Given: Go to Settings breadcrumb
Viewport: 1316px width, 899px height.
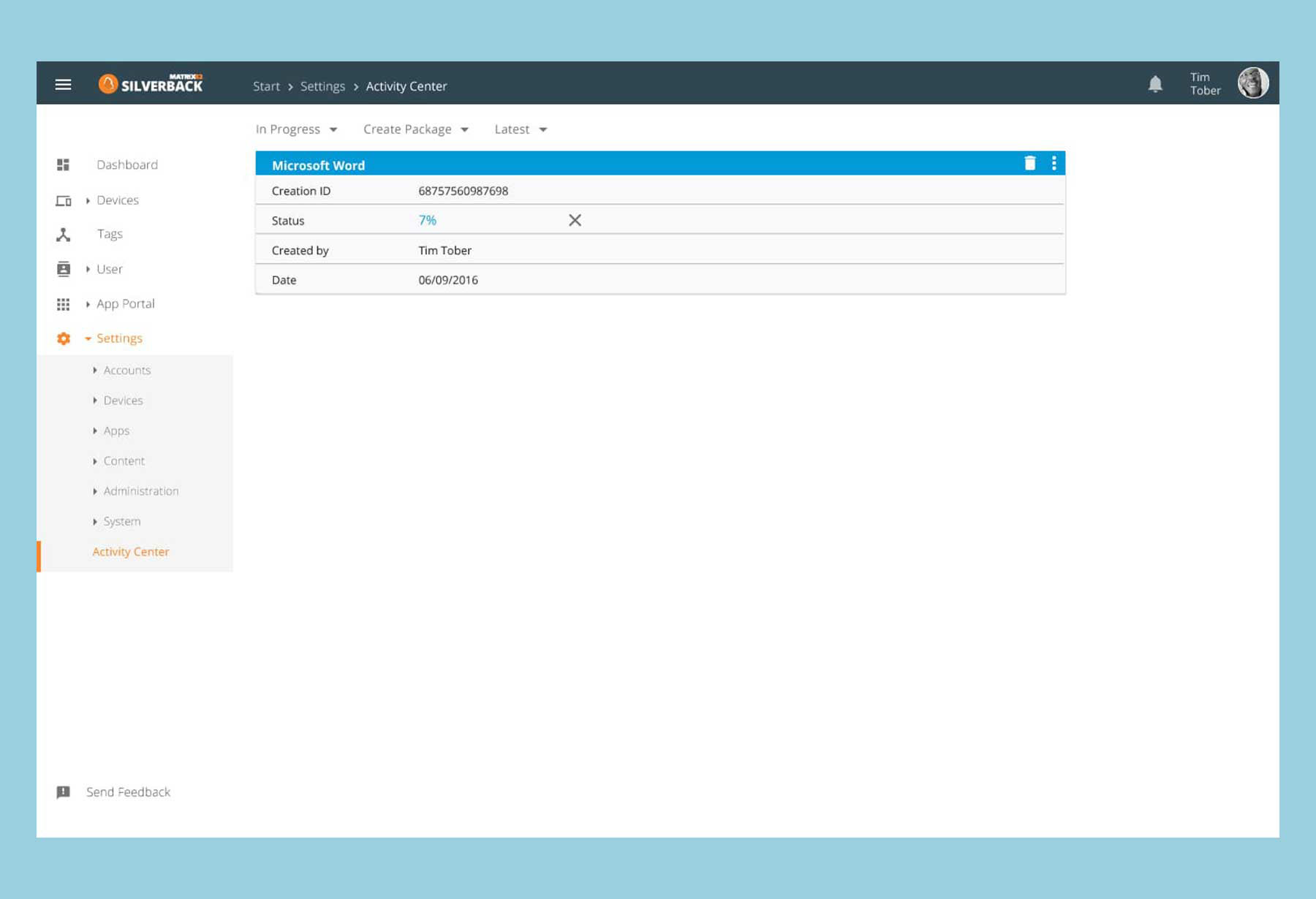Looking at the screenshot, I should (322, 86).
